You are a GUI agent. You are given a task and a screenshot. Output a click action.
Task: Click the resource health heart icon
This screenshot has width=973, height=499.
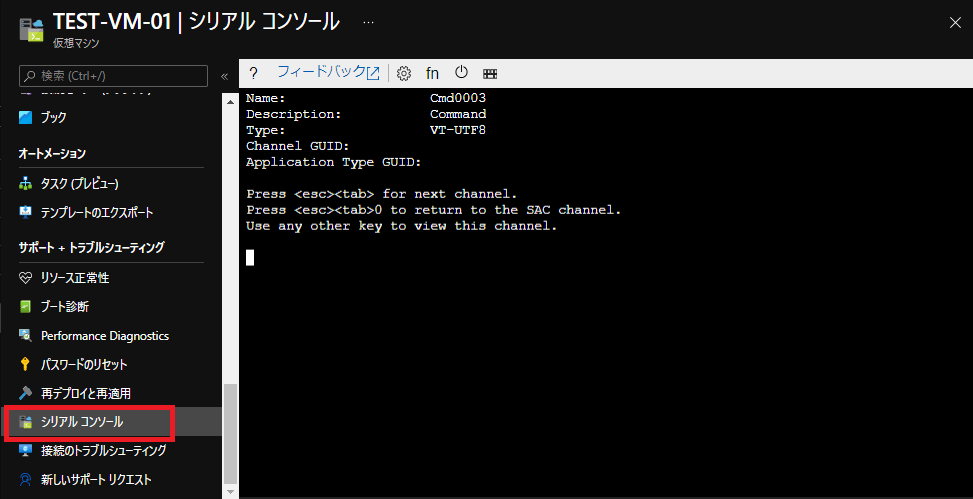pyautogui.click(x=25, y=277)
